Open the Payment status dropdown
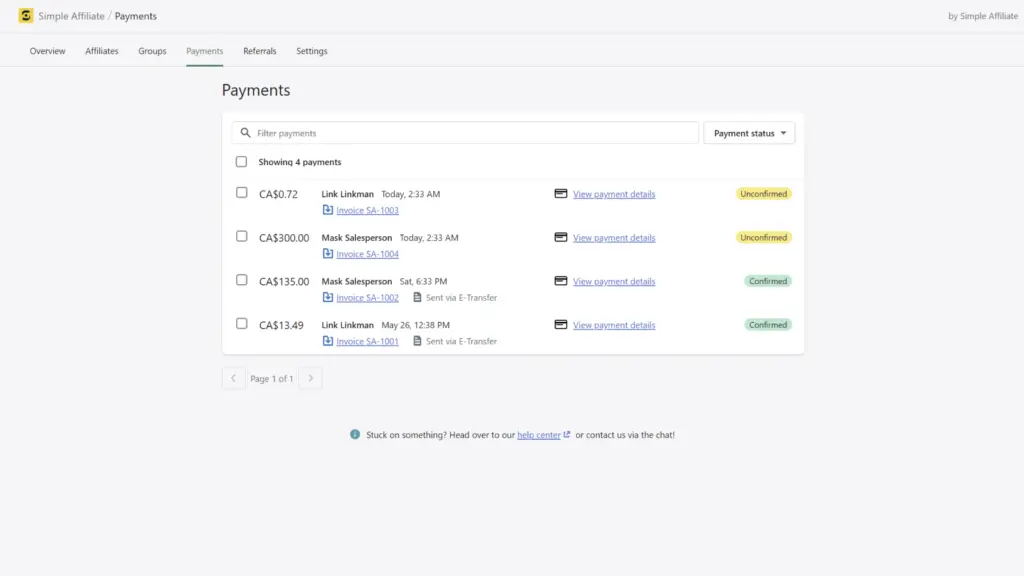The width and height of the screenshot is (1024, 576). click(749, 133)
